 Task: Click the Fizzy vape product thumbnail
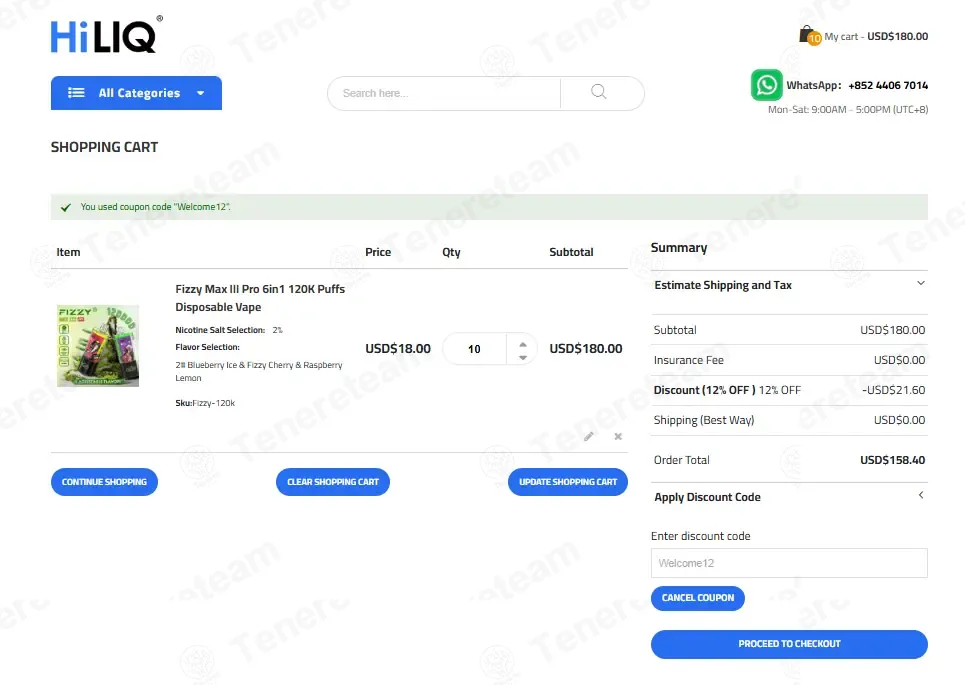[98, 345]
